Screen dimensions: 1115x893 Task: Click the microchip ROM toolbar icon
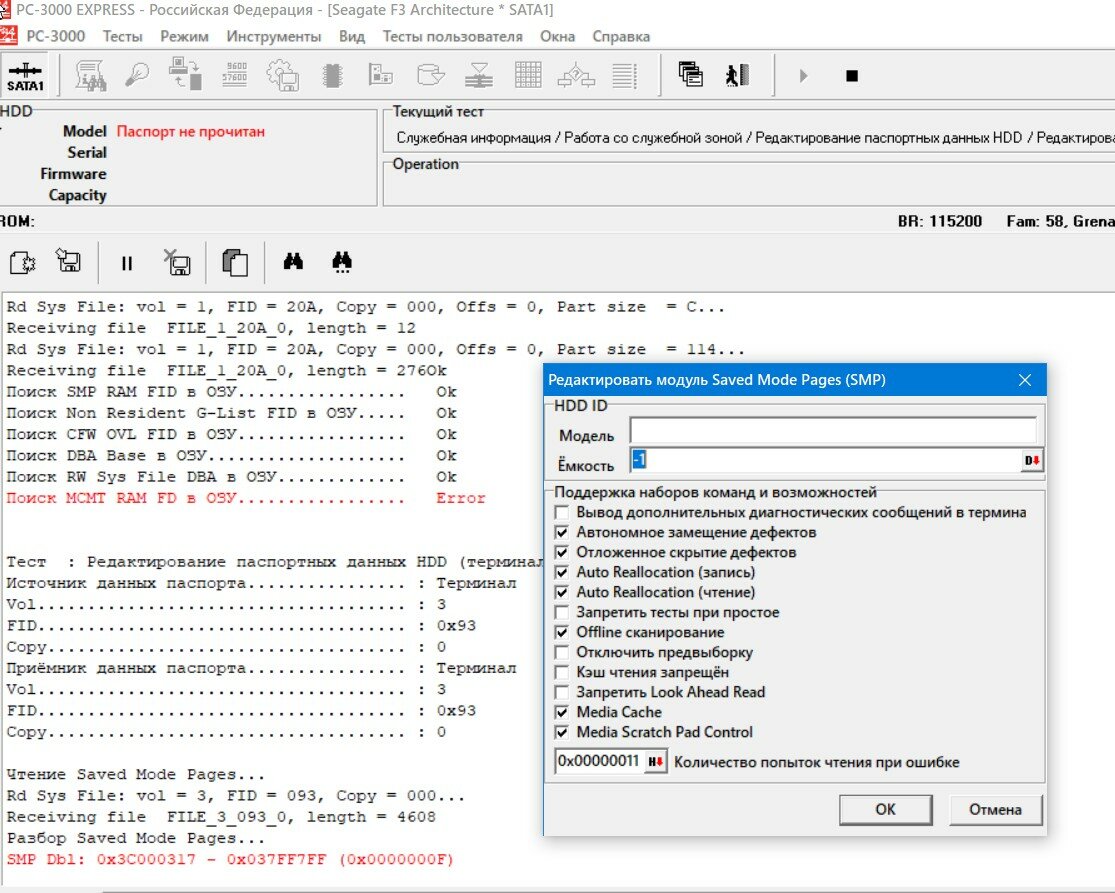(x=332, y=75)
